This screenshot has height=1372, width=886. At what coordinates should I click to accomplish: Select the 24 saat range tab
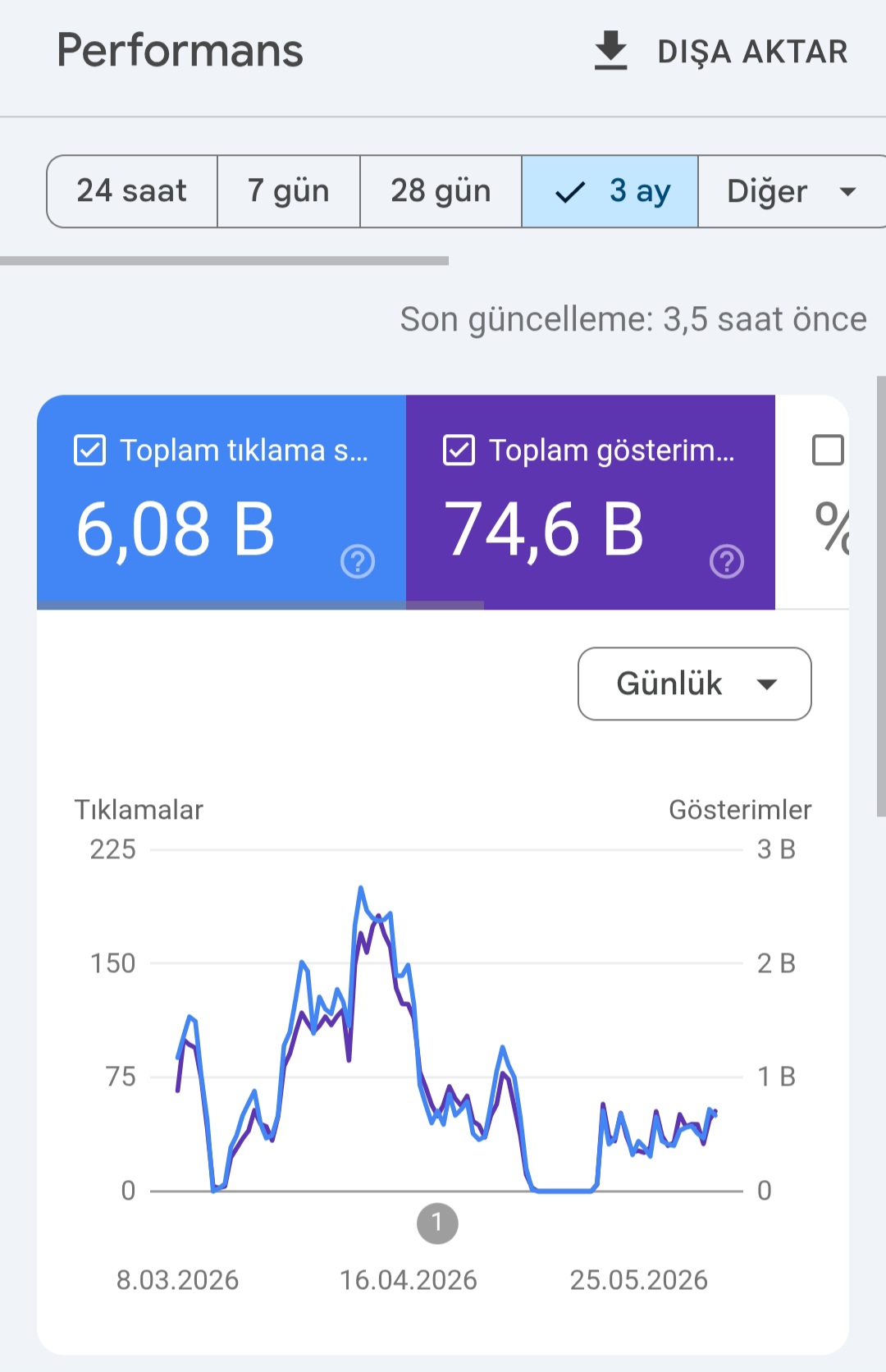tap(132, 191)
